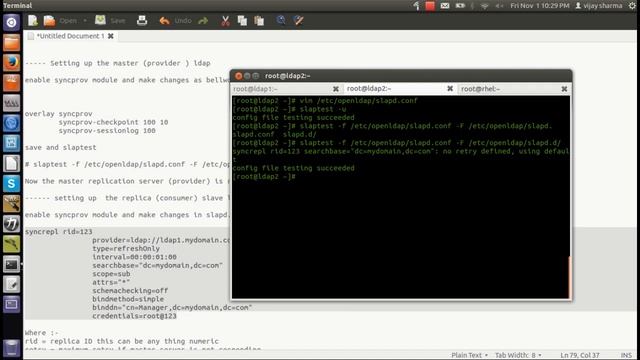640x360 pixels.
Task: Click the Text Editor launcher icon
Action: pyautogui.click(x=11, y=284)
